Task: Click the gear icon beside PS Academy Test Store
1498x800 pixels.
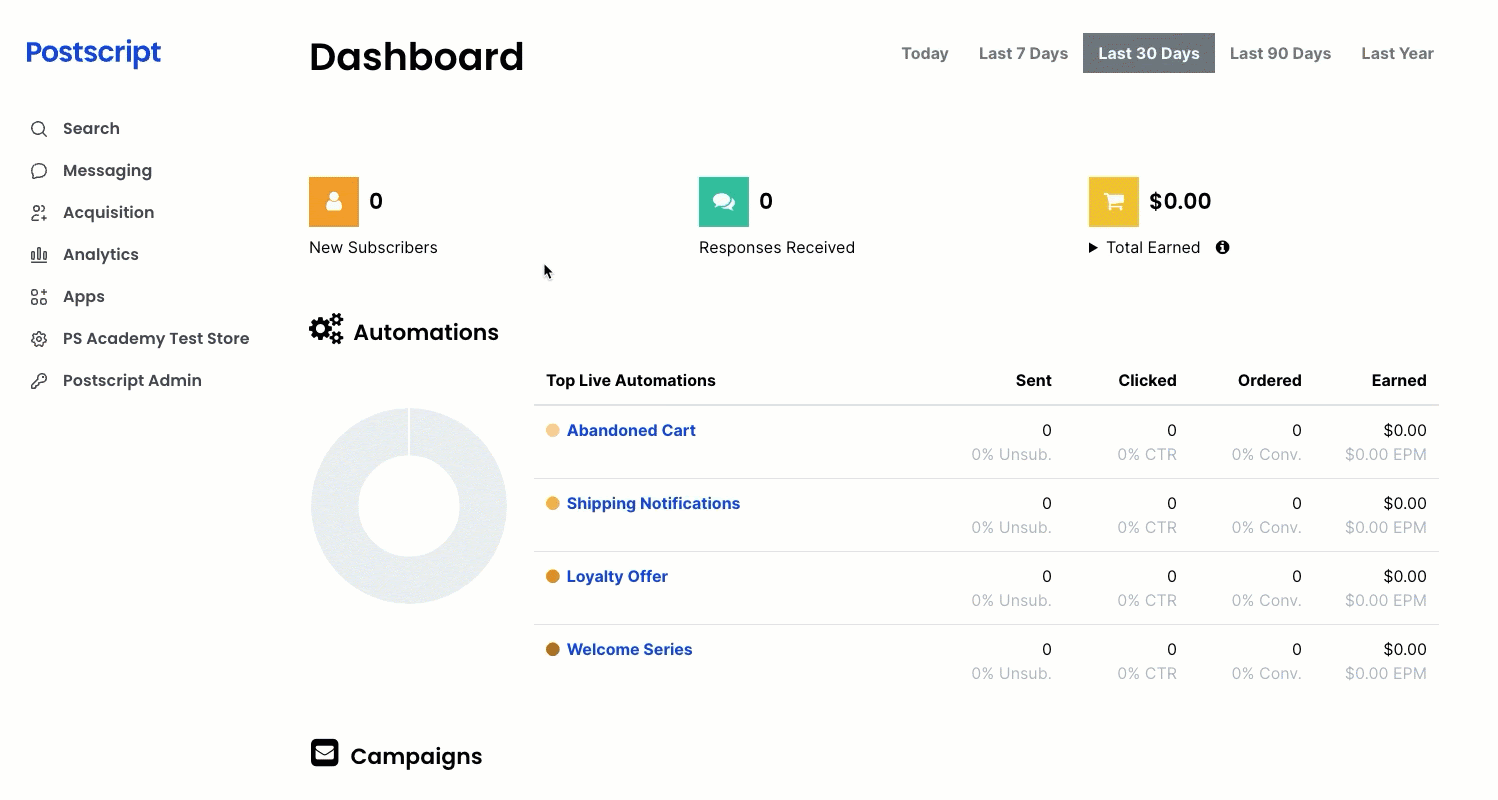Action: 39,339
